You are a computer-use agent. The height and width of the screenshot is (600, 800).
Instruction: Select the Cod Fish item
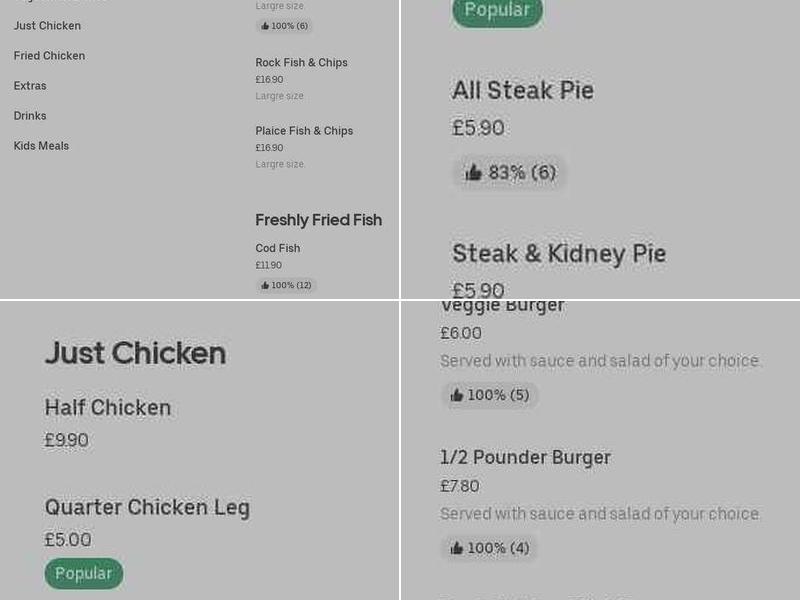(x=277, y=248)
